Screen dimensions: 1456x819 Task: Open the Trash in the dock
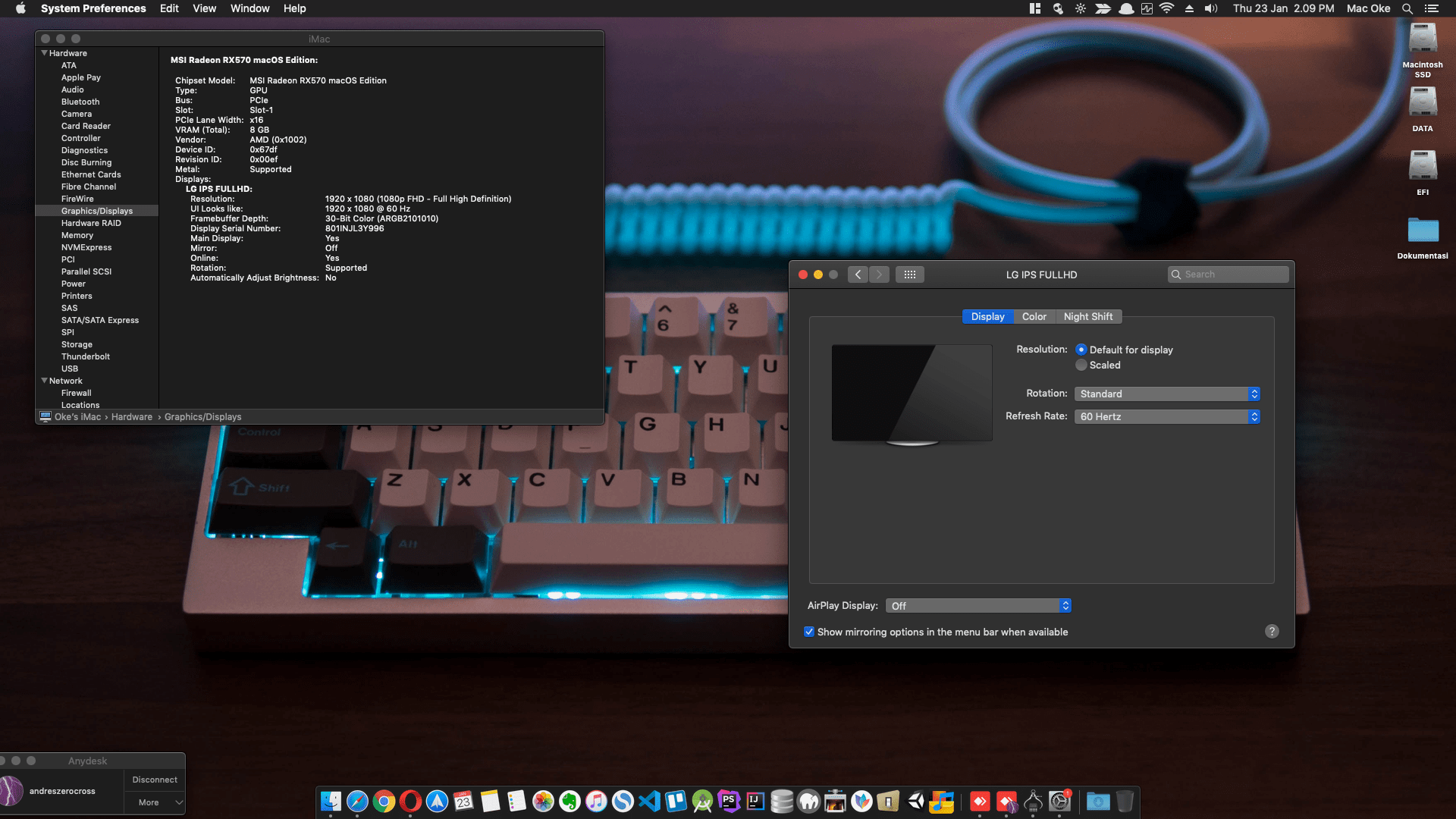pos(1125,801)
